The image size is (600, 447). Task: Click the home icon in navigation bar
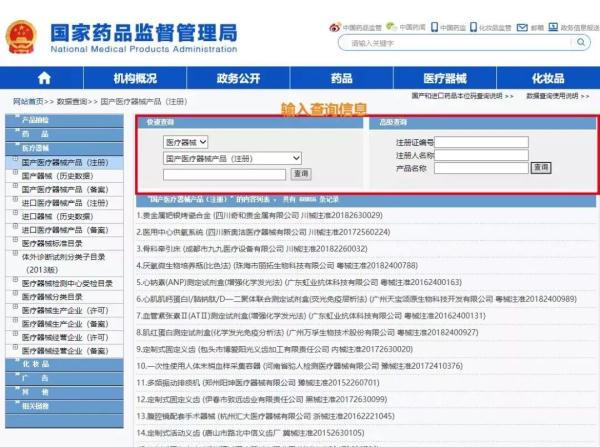44,77
